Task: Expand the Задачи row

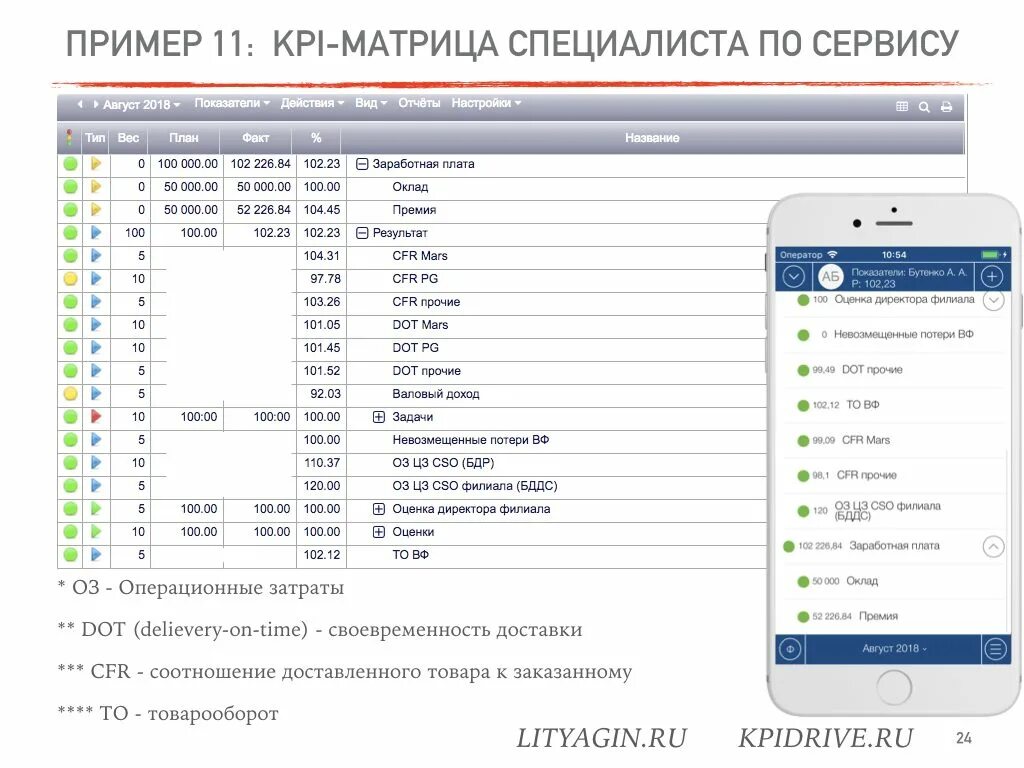Action: click(378, 416)
